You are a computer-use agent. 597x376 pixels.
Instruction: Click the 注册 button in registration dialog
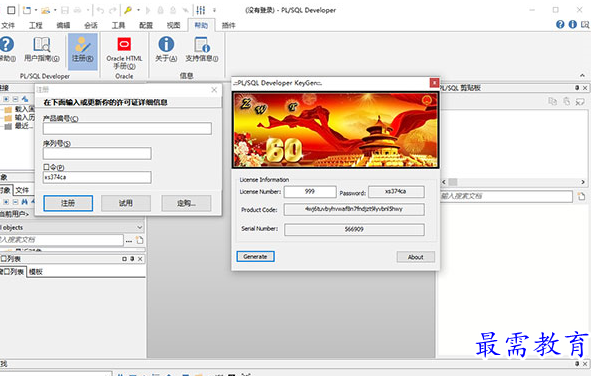click(68, 203)
